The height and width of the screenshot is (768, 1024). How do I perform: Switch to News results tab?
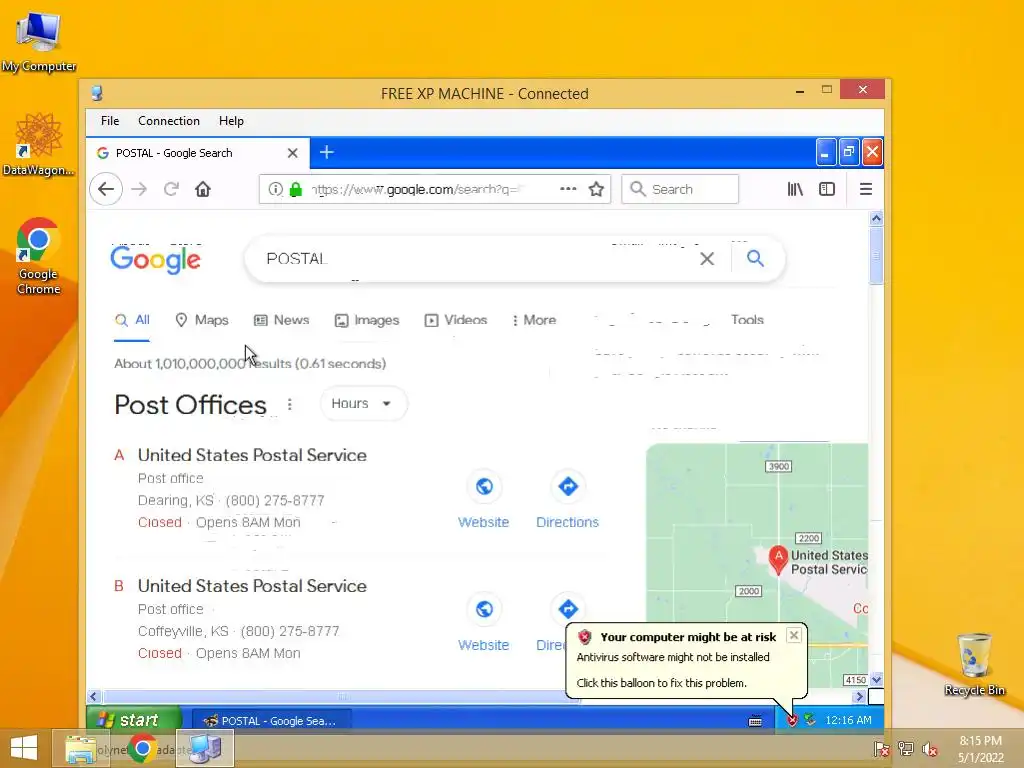click(x=281, y=320)
